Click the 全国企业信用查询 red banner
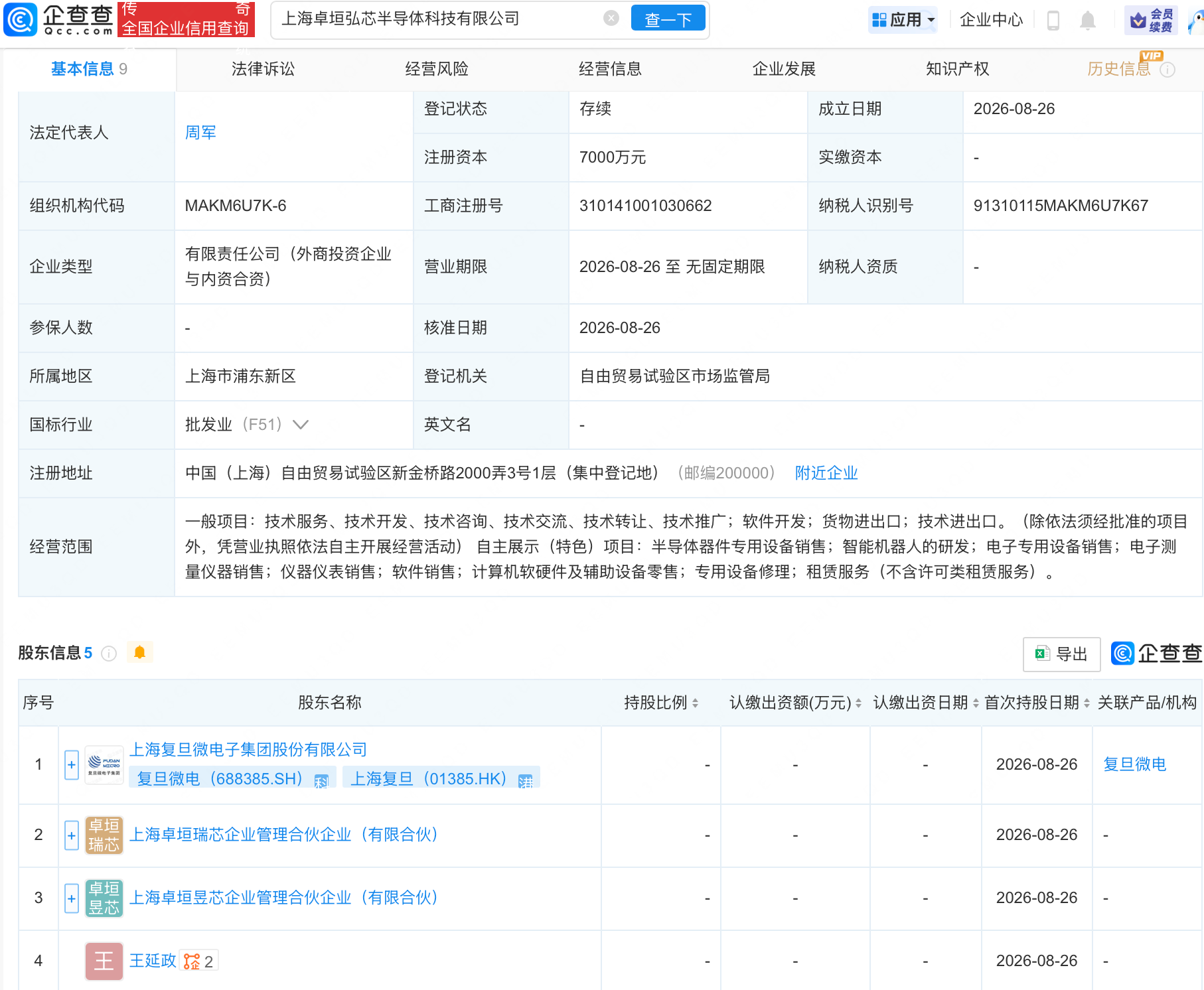Screen dimensions: 1204x990 186,19
